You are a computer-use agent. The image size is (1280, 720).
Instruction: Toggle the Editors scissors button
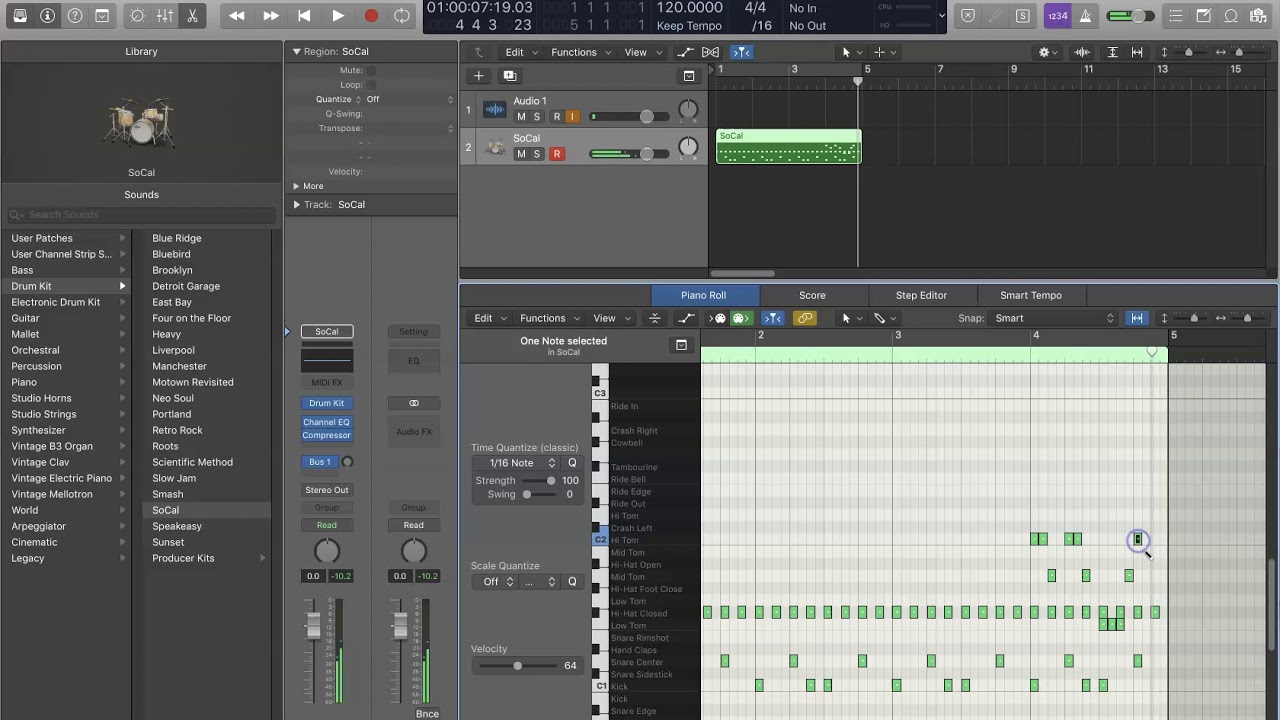192,16
